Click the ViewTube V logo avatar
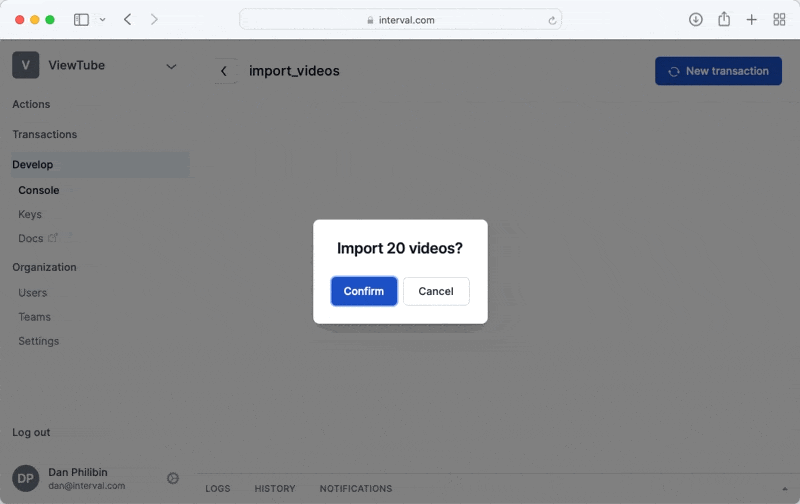This screenshot has height=504, width=800. click(x=26, y=65)
